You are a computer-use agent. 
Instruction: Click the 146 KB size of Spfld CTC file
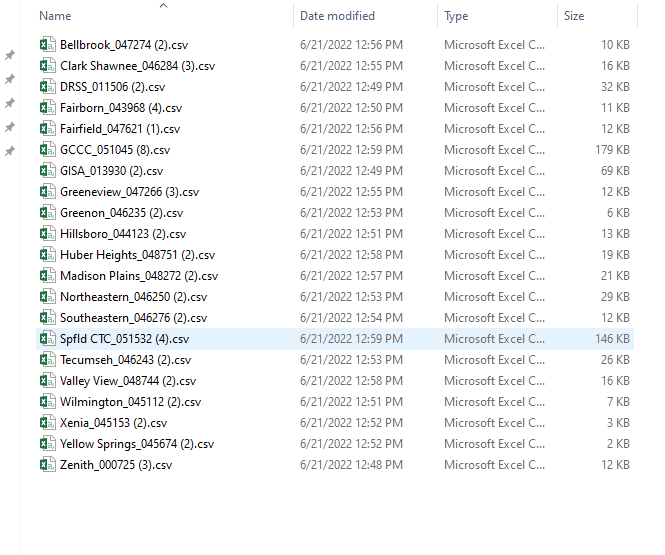pyautogui.click(x=612, y=338)
